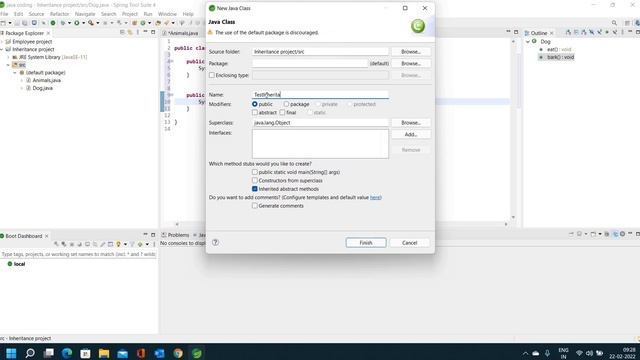Click the pencil edit icon in the Boot Dashboard toolbar
The width and height of the screenshot is (640, 360).
pos(102,244)
